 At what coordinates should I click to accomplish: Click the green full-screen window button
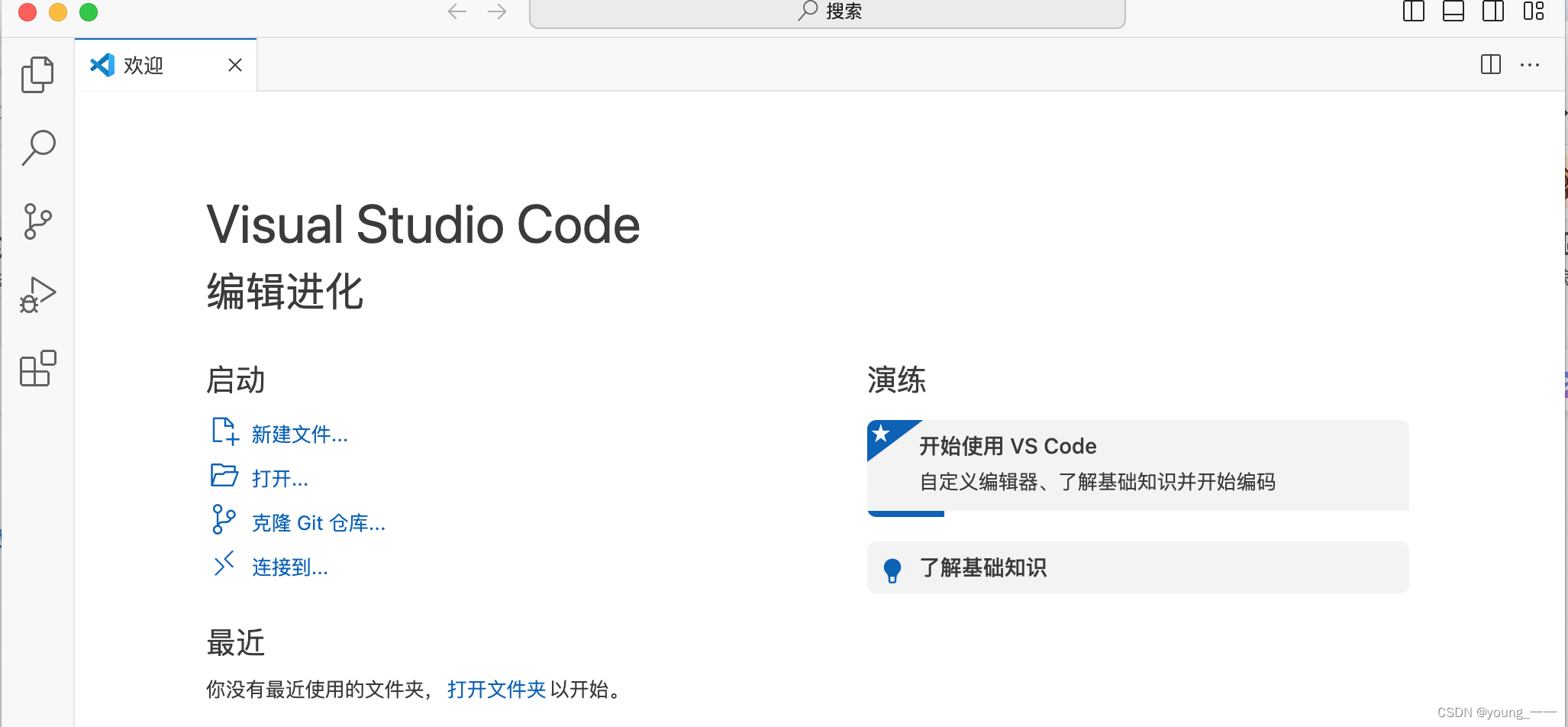pyautogui.click(x=89, y=11)
